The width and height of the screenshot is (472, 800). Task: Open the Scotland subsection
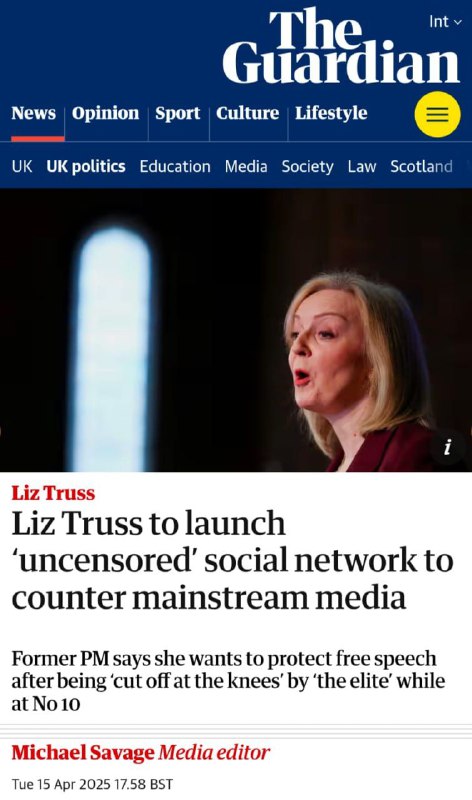point(421,166)
